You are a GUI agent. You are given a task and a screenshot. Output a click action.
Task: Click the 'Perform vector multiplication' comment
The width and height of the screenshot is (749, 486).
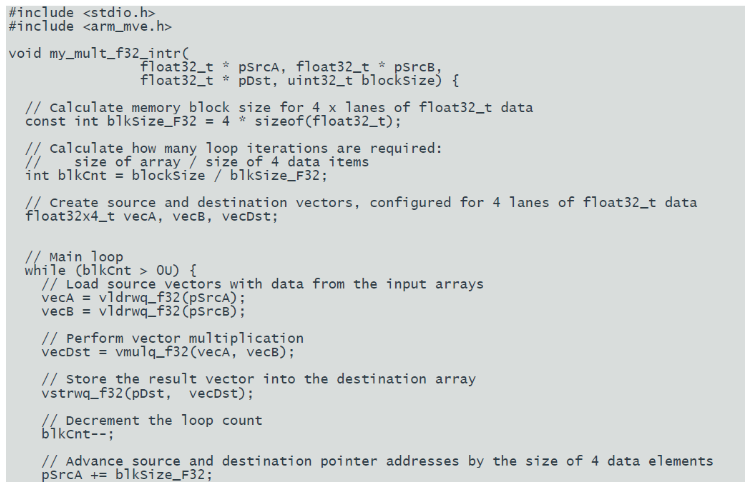[172, 338]
